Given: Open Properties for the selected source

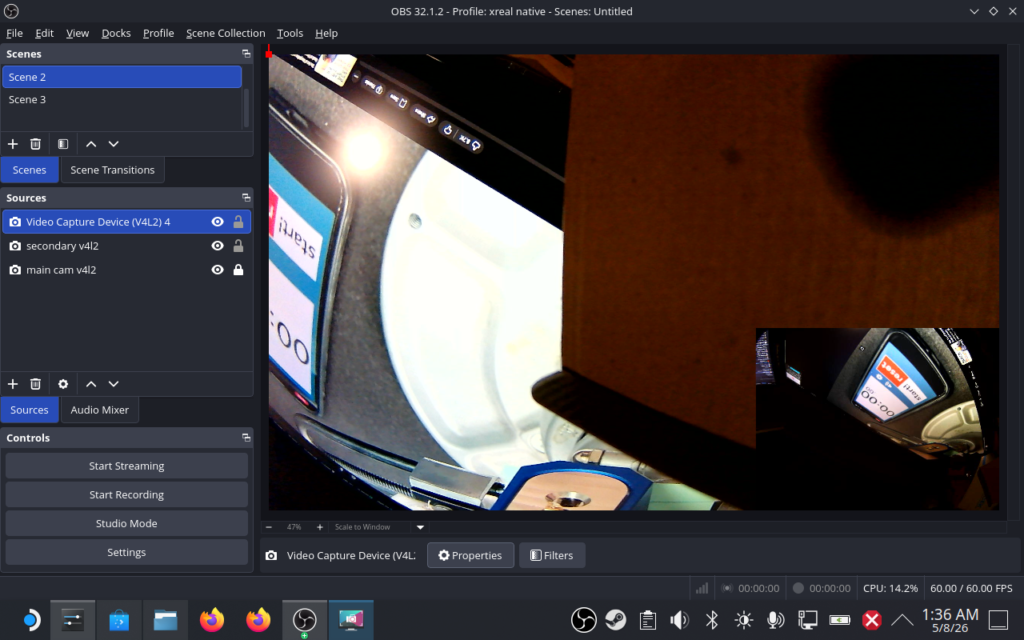Looking at the screenshot, I should (x=470, y=555).
